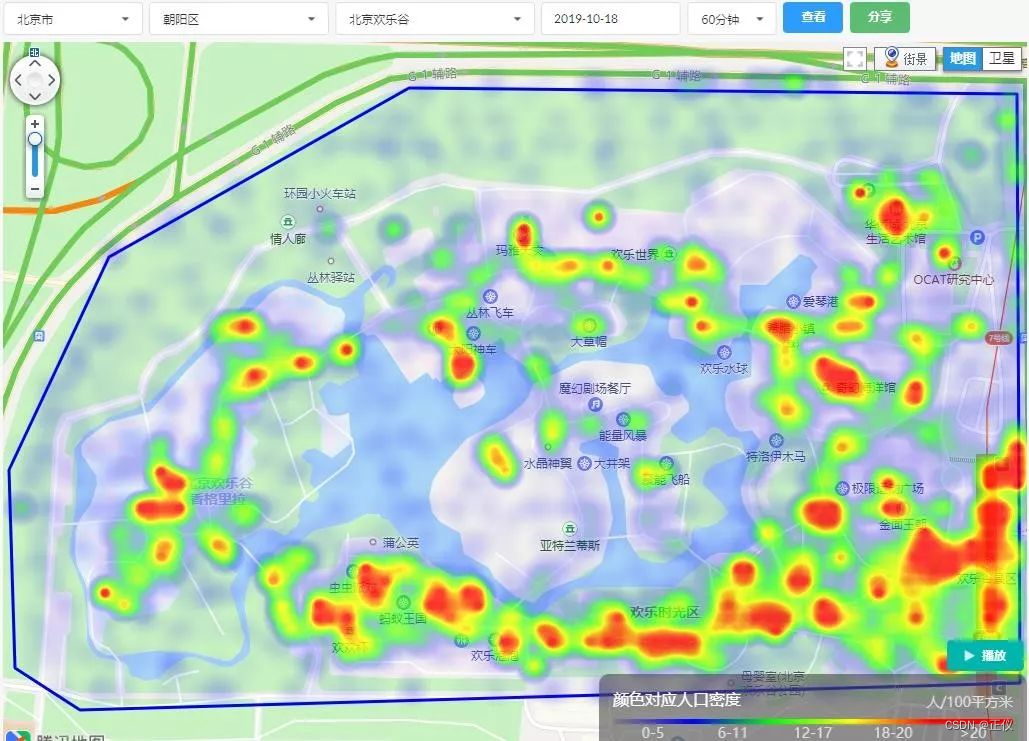Click the 18-20 density legend value
Screen dimensions: 1029x741
click(892, 732)
